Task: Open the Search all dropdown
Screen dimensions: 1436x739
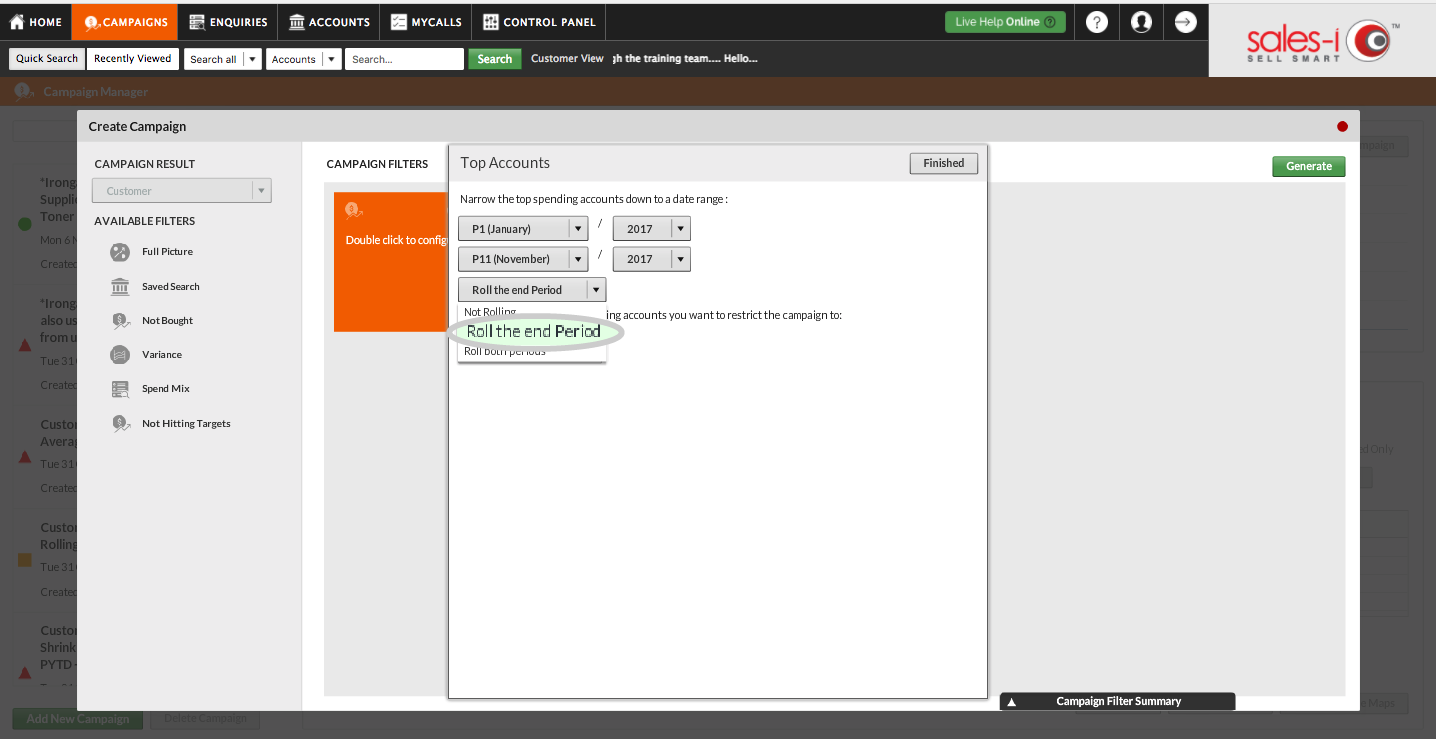Action: 222,59
